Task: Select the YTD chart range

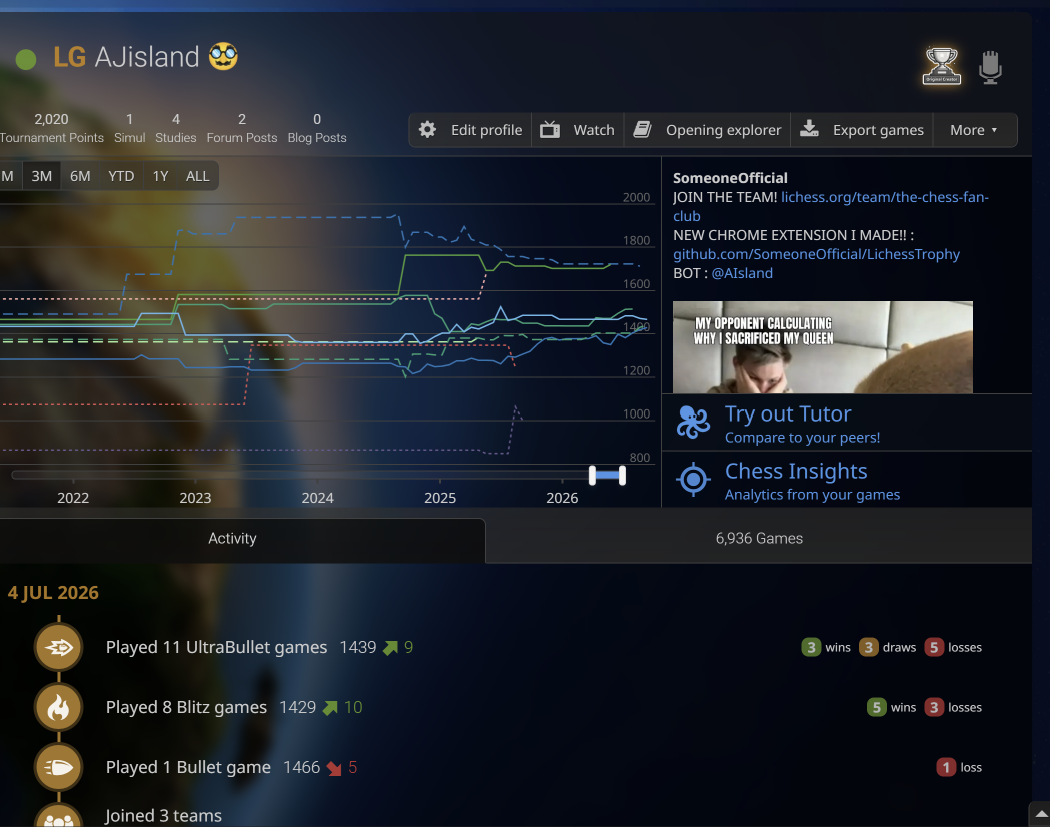Action: [x=121, y=176]
